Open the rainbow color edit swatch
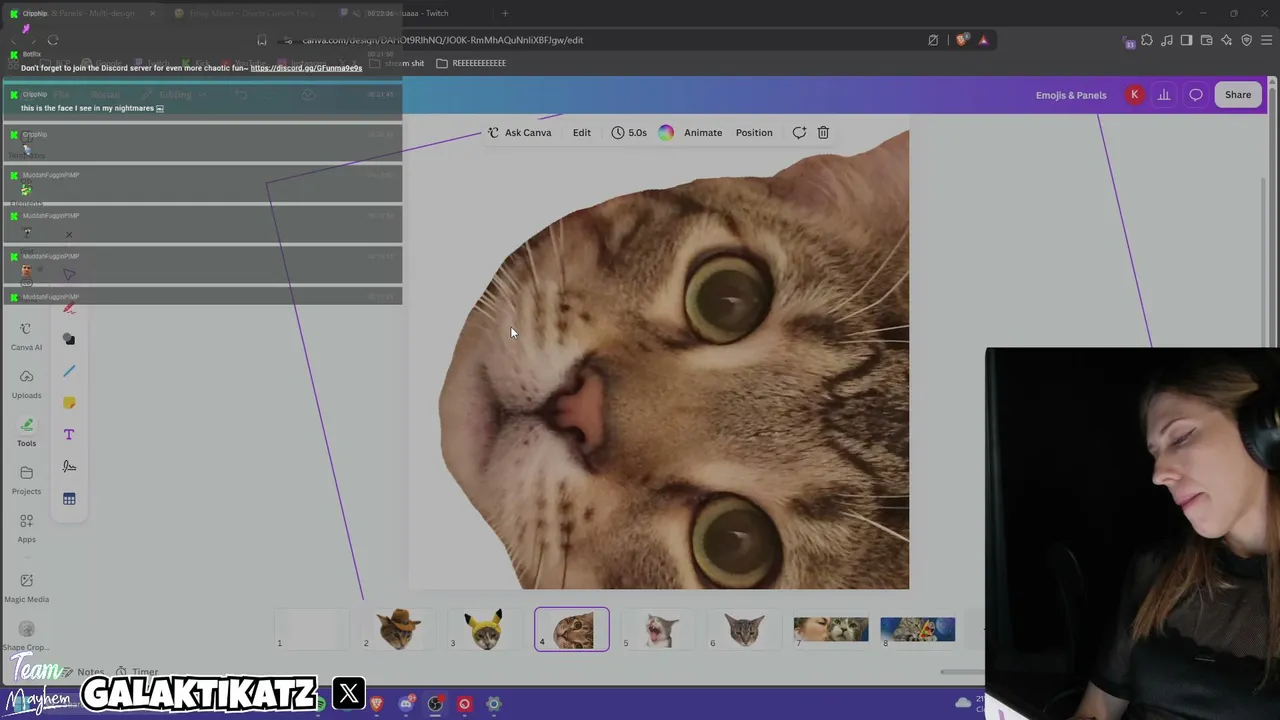 [666, 132]
